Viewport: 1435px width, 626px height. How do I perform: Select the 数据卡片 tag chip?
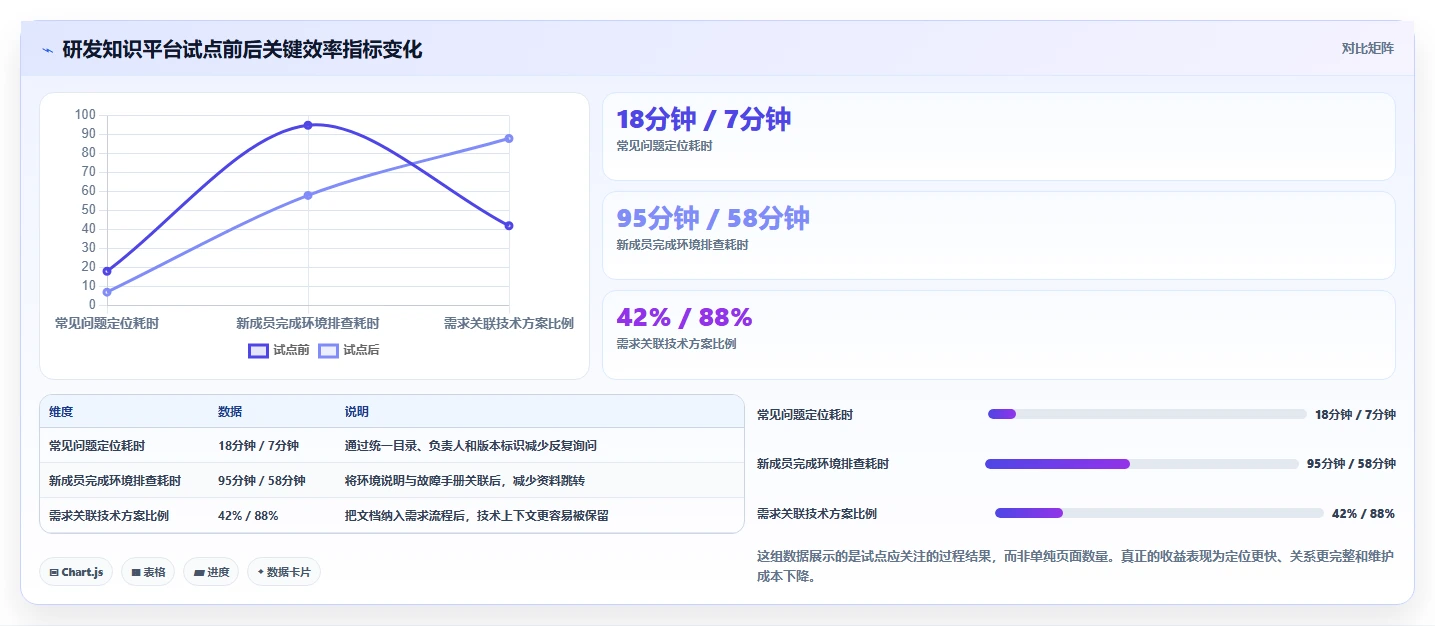[x=284, y=572]
